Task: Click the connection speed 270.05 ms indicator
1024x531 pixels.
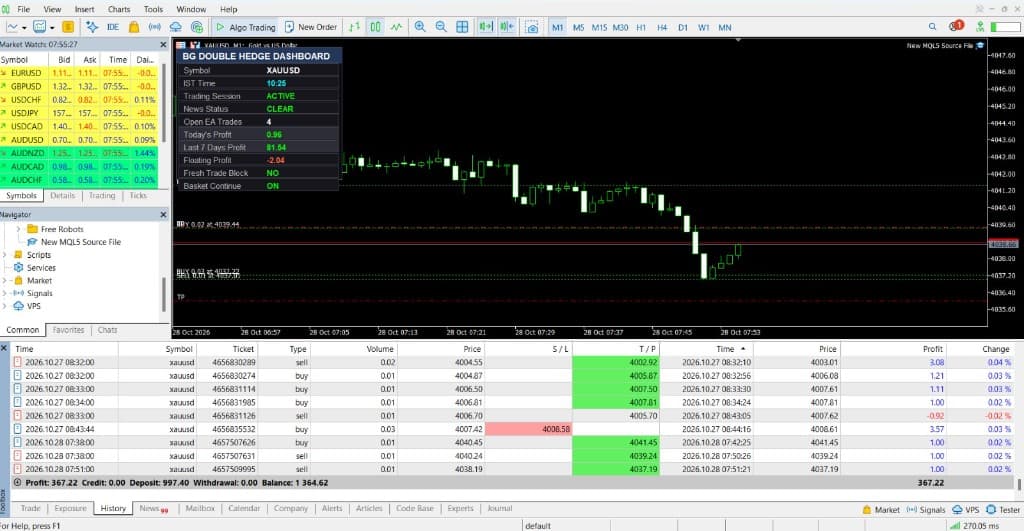Action: click(x=975, y=525)
